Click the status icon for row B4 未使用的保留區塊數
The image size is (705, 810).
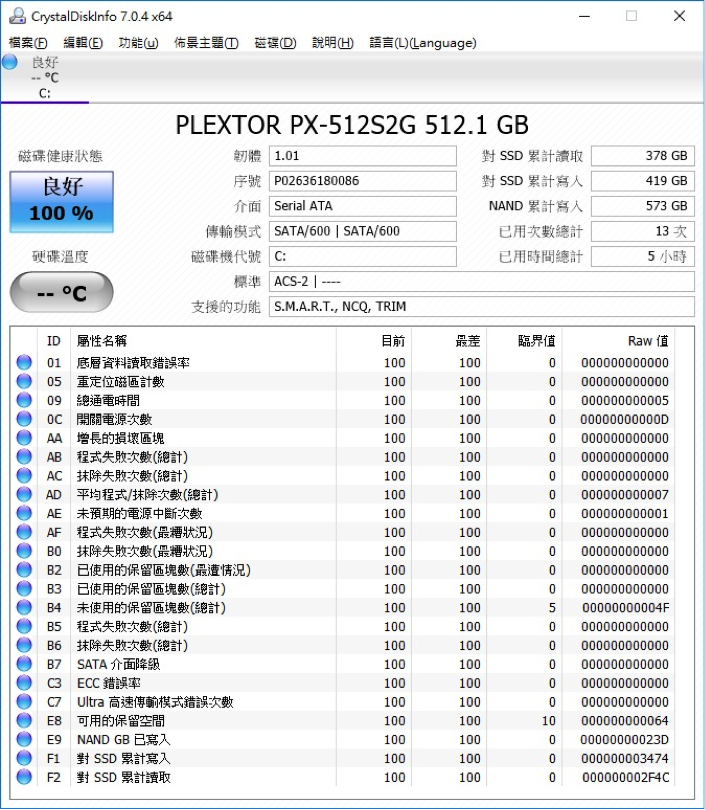[x=24, y=608]
